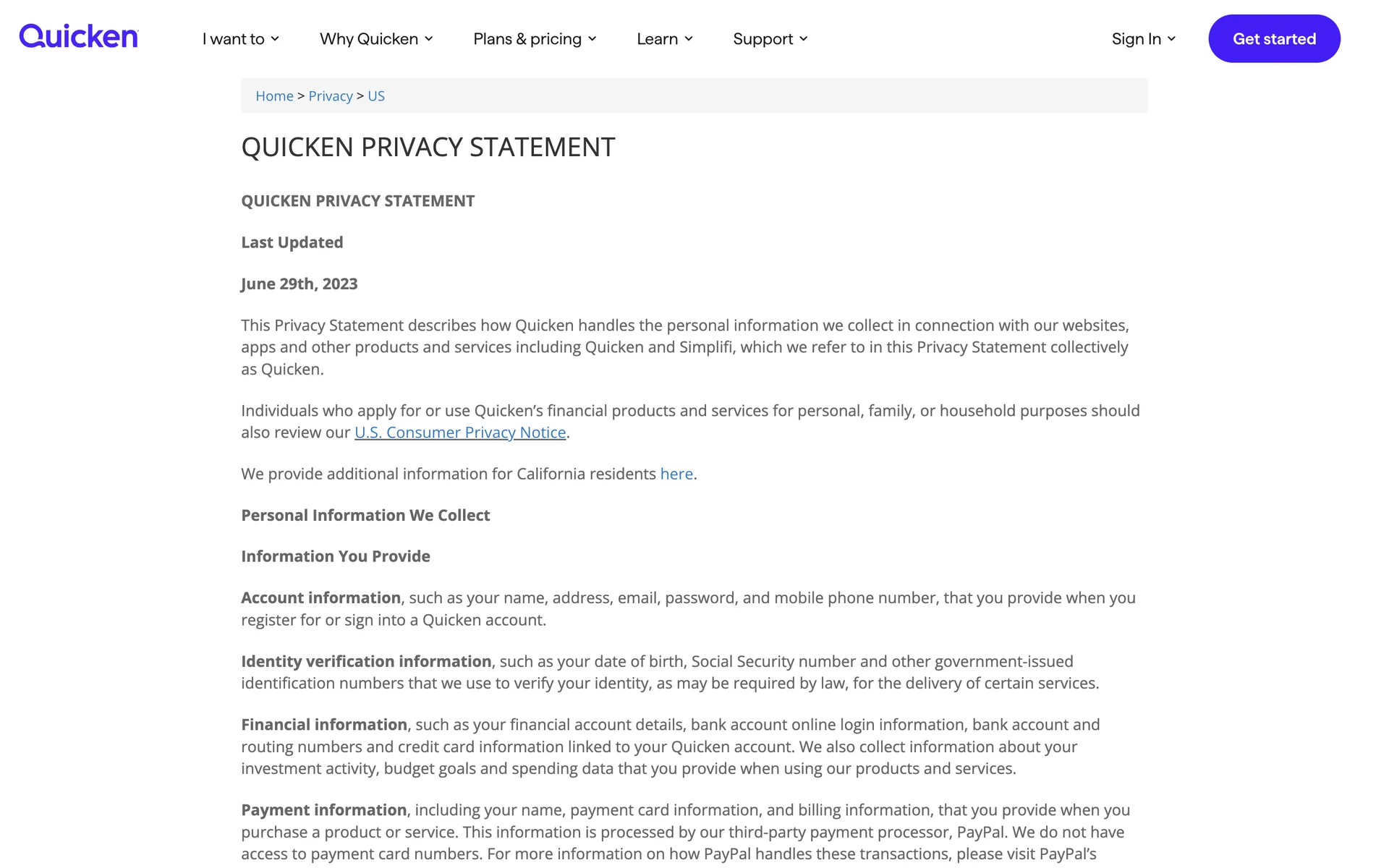Click the arrow icon beside Plans & pricing
Screen dimensions: 1389x868
tap(592, 39)
